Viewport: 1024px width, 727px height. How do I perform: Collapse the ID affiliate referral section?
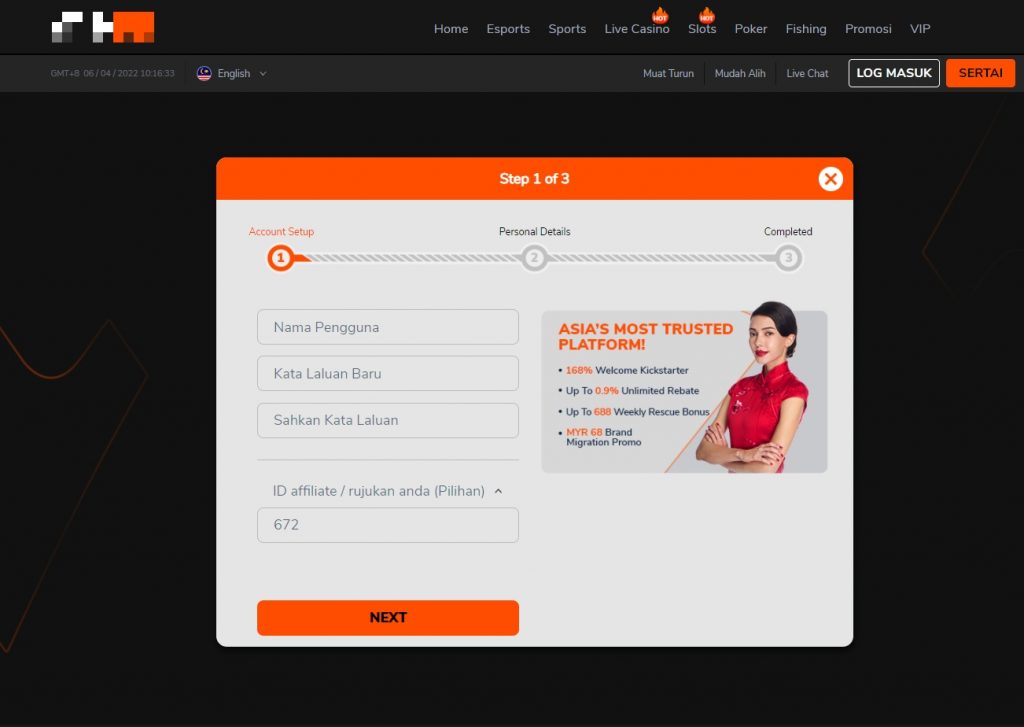click(x=498, y=491)
